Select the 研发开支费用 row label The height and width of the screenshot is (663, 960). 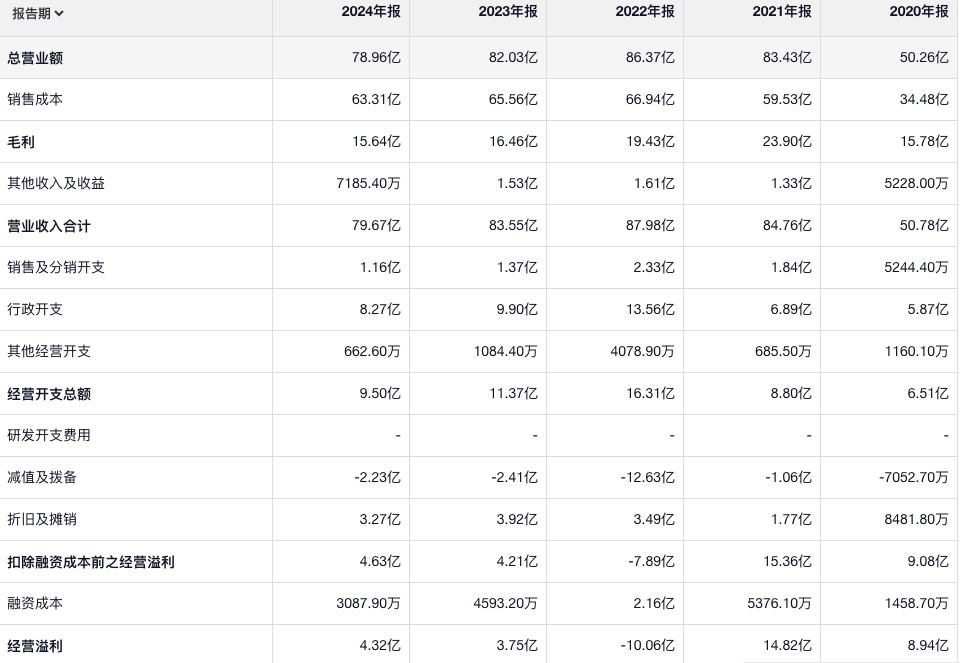click(x=49, y=436)
